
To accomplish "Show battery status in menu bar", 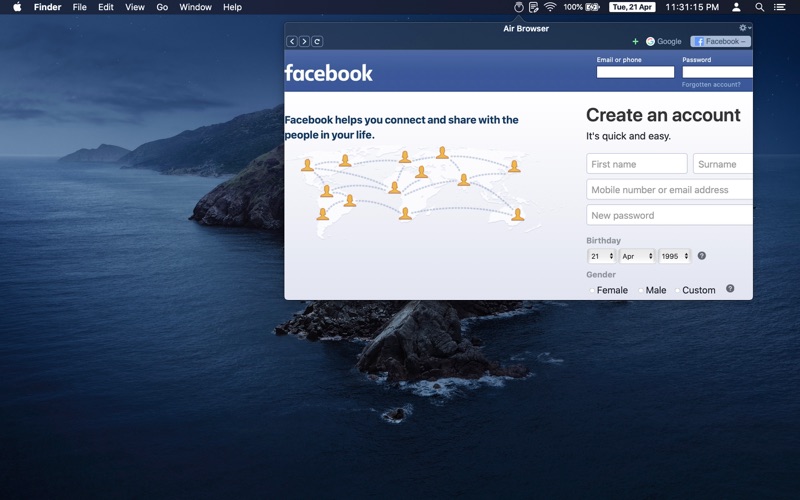I will [582, 7].
